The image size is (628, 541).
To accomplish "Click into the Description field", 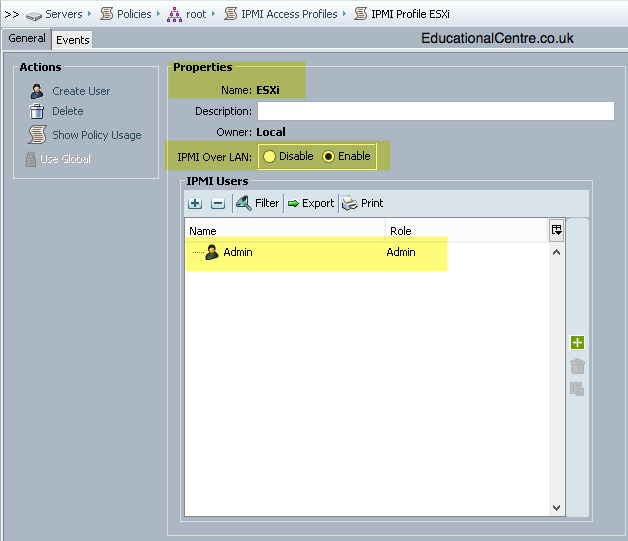I will (x=436, y=111).
